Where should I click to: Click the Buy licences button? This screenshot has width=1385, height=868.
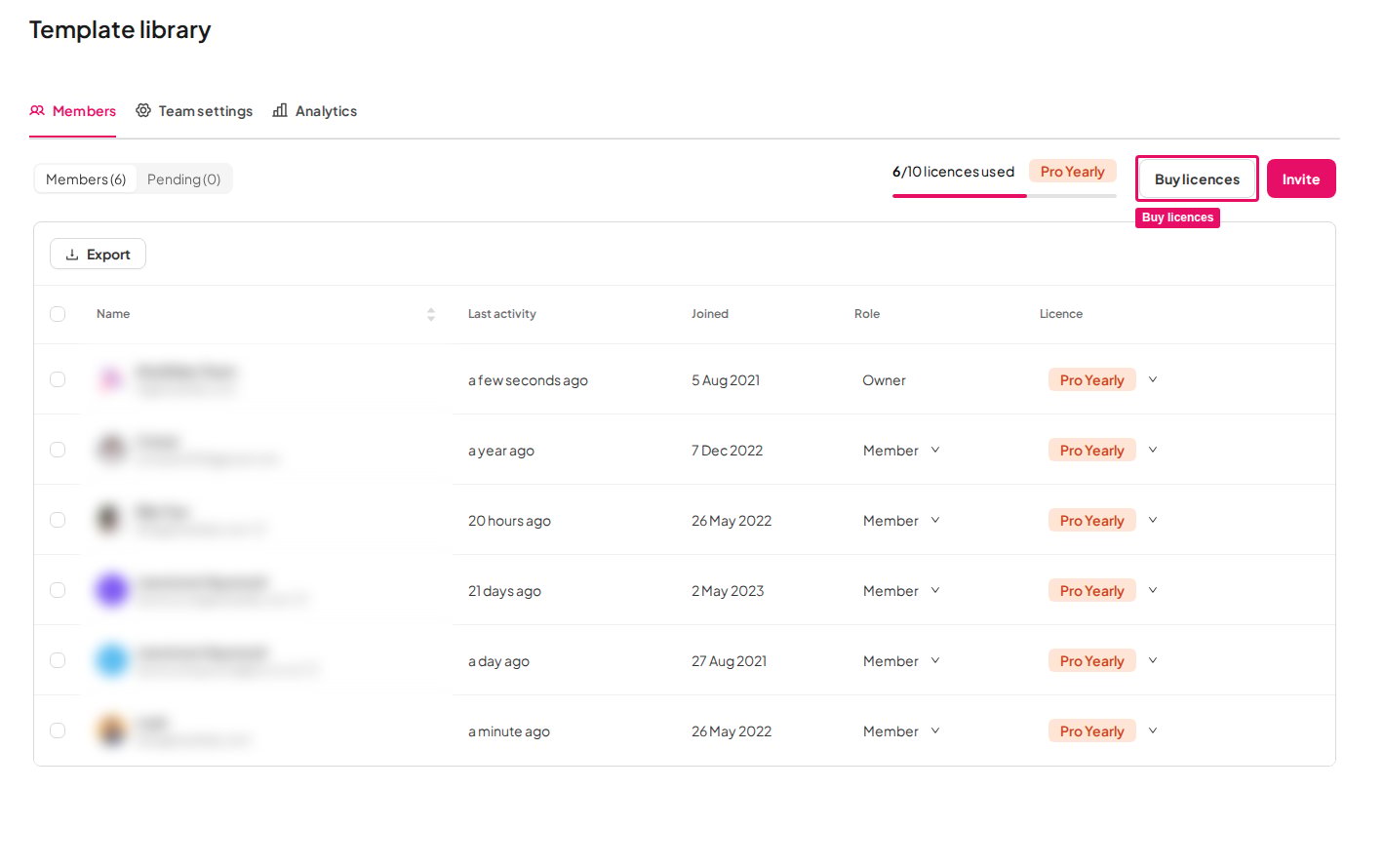[x=1197, y=179]
